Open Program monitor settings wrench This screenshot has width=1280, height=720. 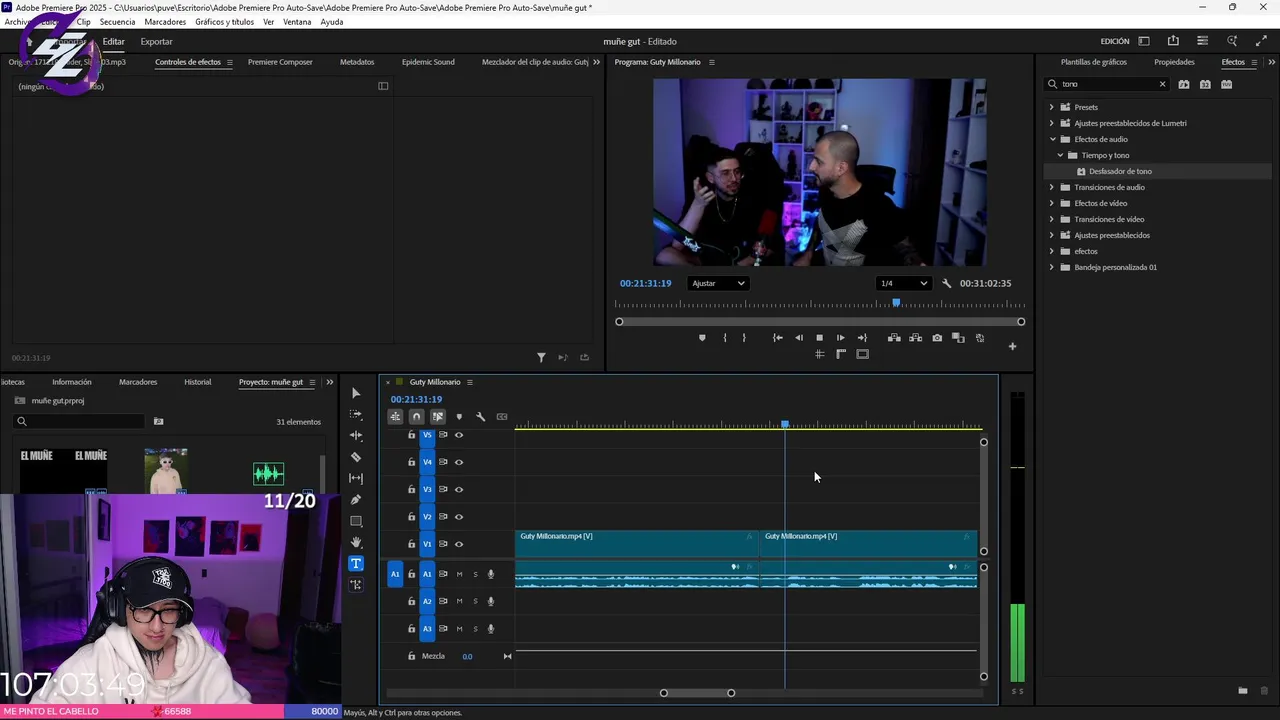pyautogui.click(x=947, y=283)
